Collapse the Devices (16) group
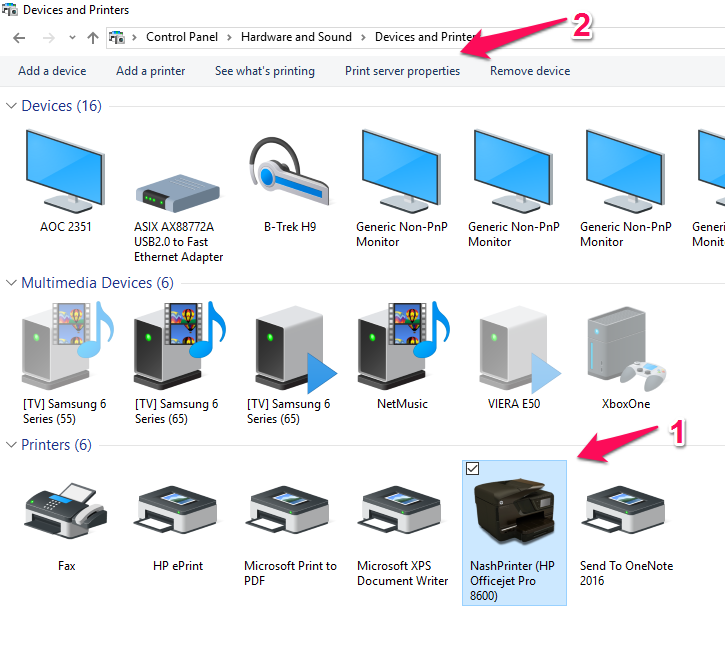 coord(11,105)
